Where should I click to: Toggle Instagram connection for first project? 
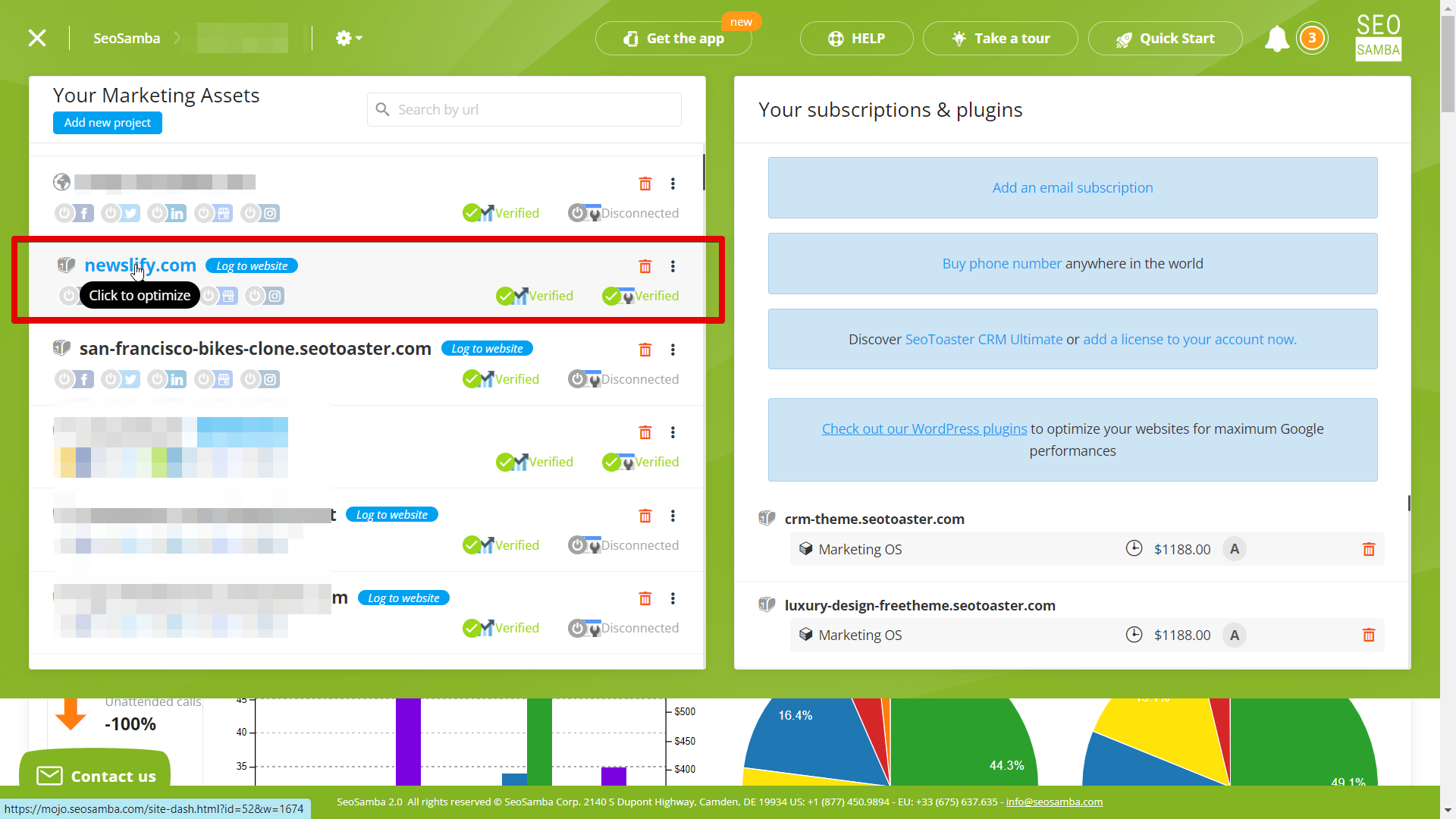(x=261, y=213)
